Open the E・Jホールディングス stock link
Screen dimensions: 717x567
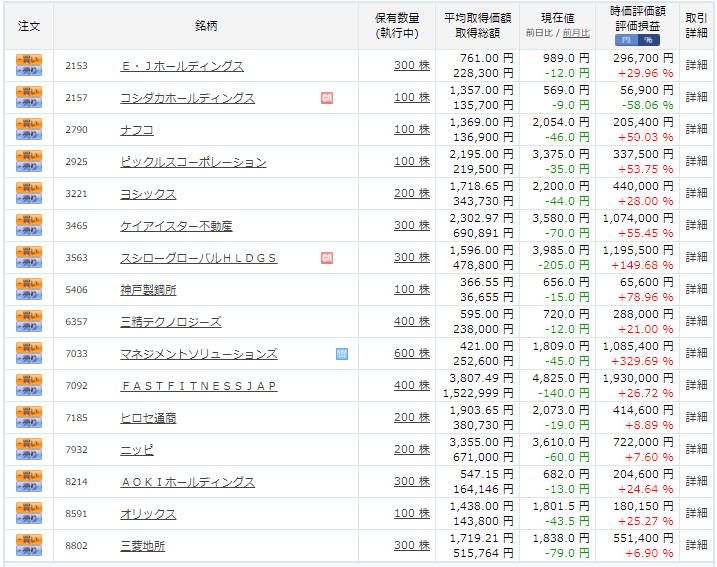(182, 66)
